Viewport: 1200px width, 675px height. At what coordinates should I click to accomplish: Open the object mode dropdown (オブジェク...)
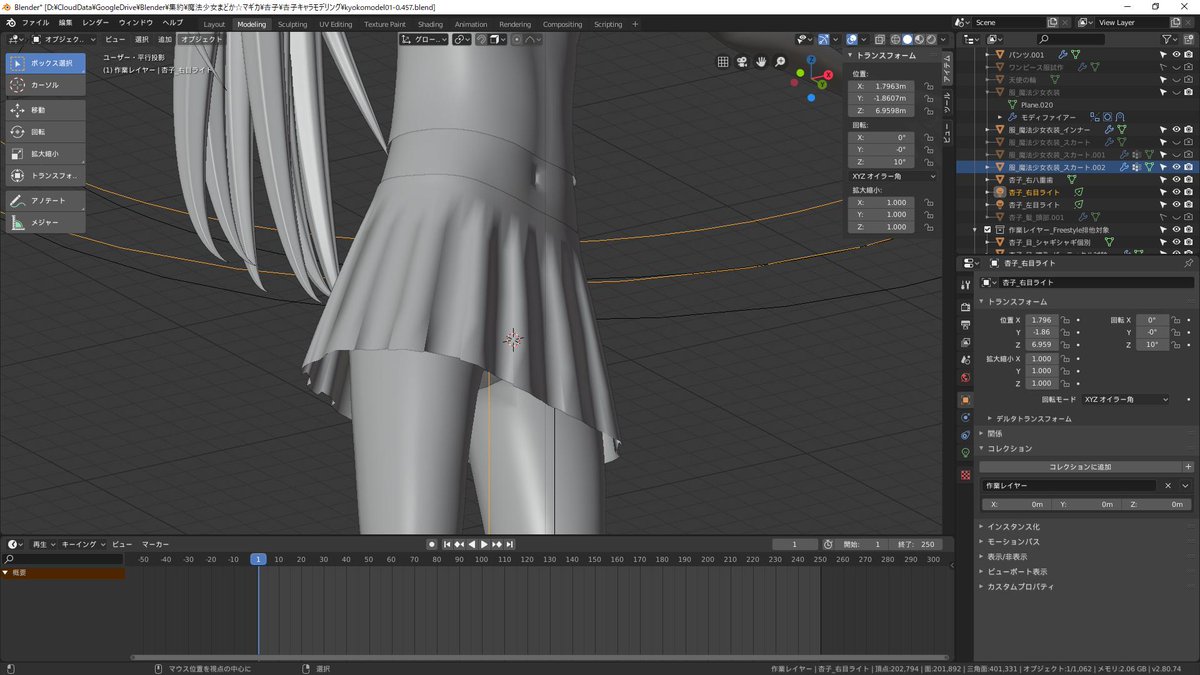click(64, 39)
